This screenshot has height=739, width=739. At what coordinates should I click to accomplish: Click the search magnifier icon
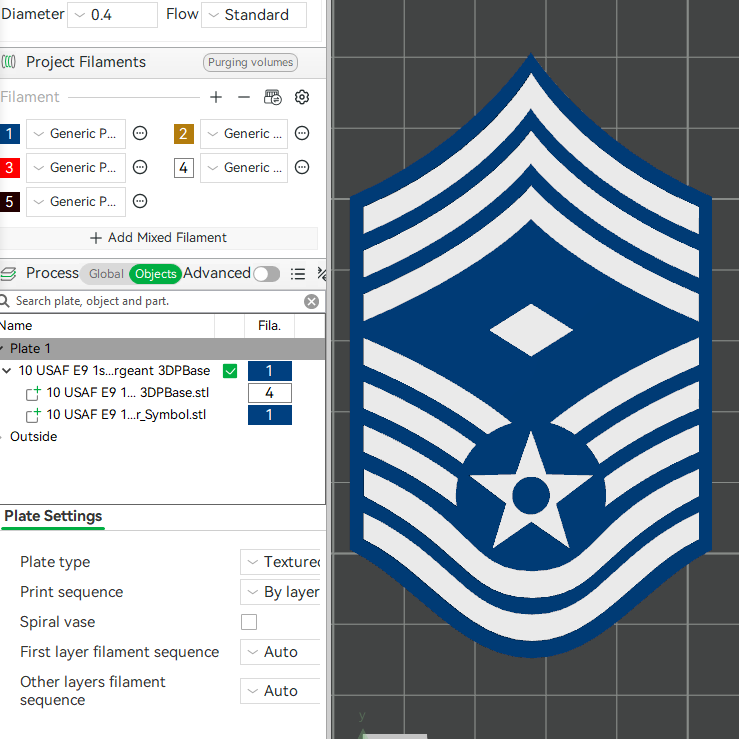(5, 301)
